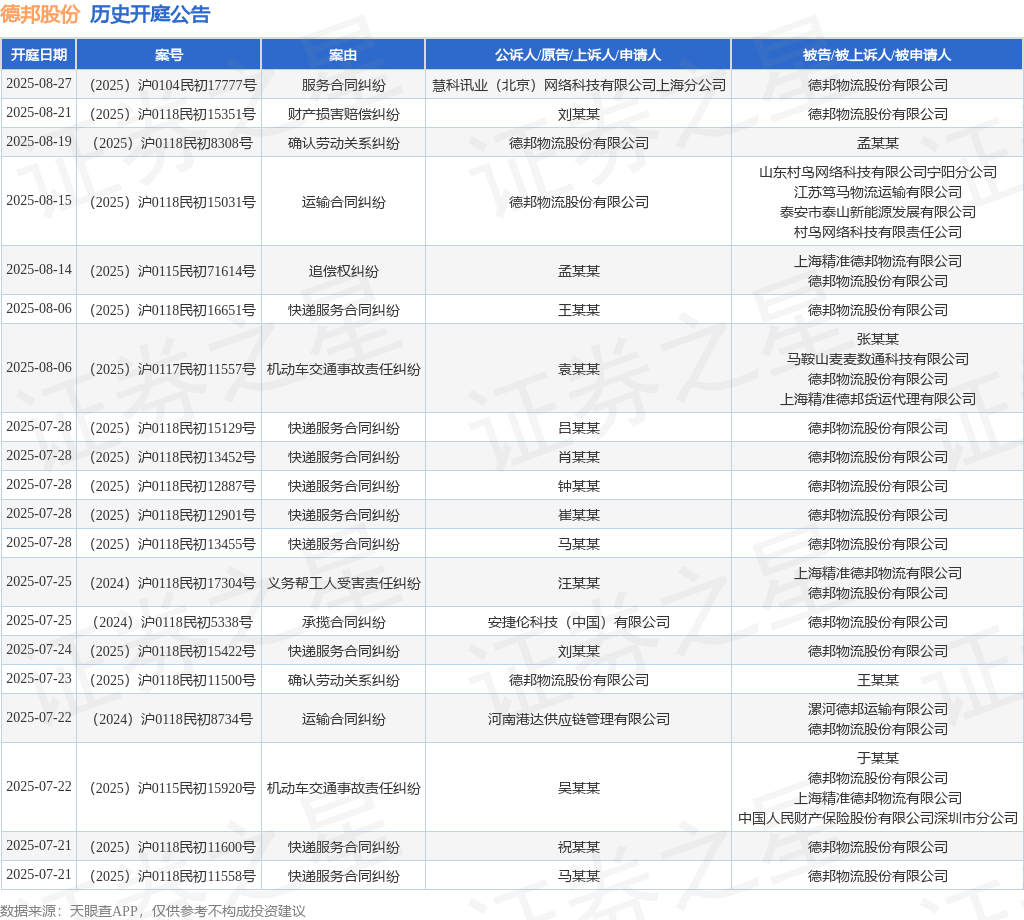The height and width of the screenshot is (920, 1024).
Task: Select case number (2025)沪0118民初13455号
Action: pos(172,544)
